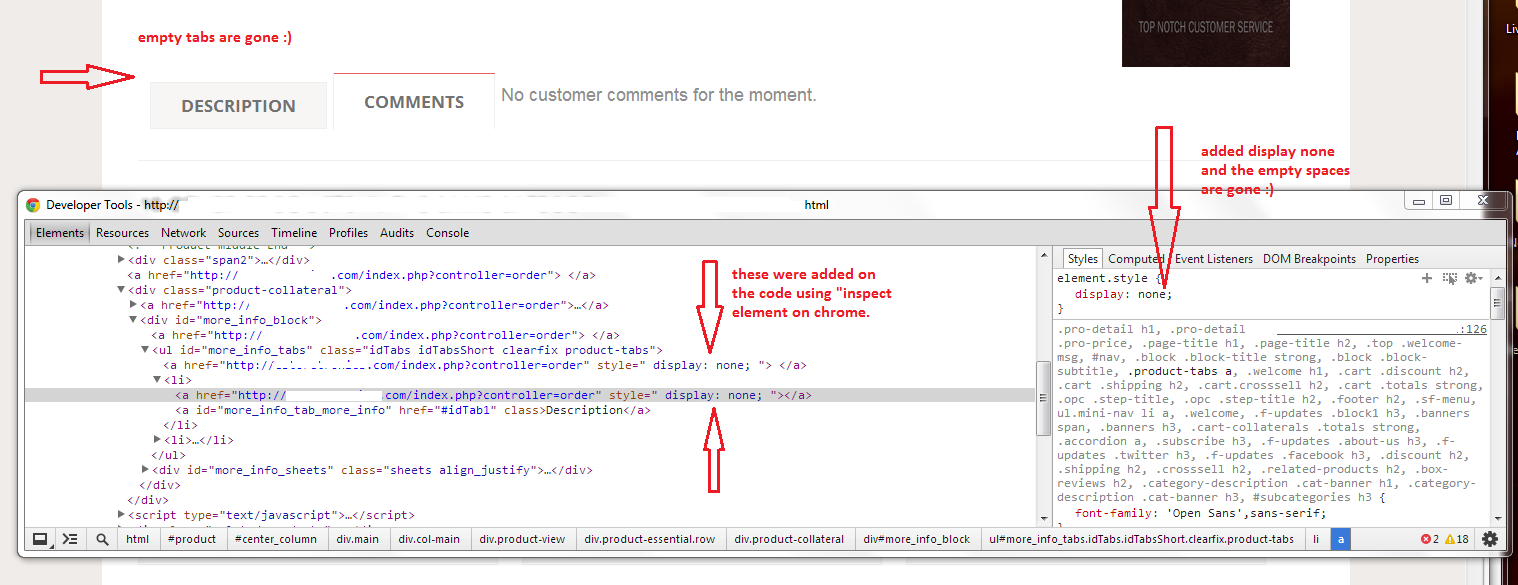Select the div.product-view breadcrumb
This screenshot has width=1518, height=585.
tap(522, 539)
